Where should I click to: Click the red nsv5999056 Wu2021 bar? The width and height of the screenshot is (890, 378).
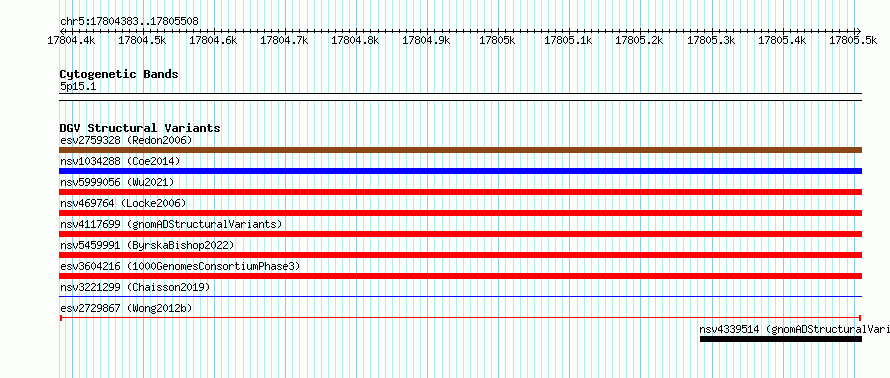point(460,192)
